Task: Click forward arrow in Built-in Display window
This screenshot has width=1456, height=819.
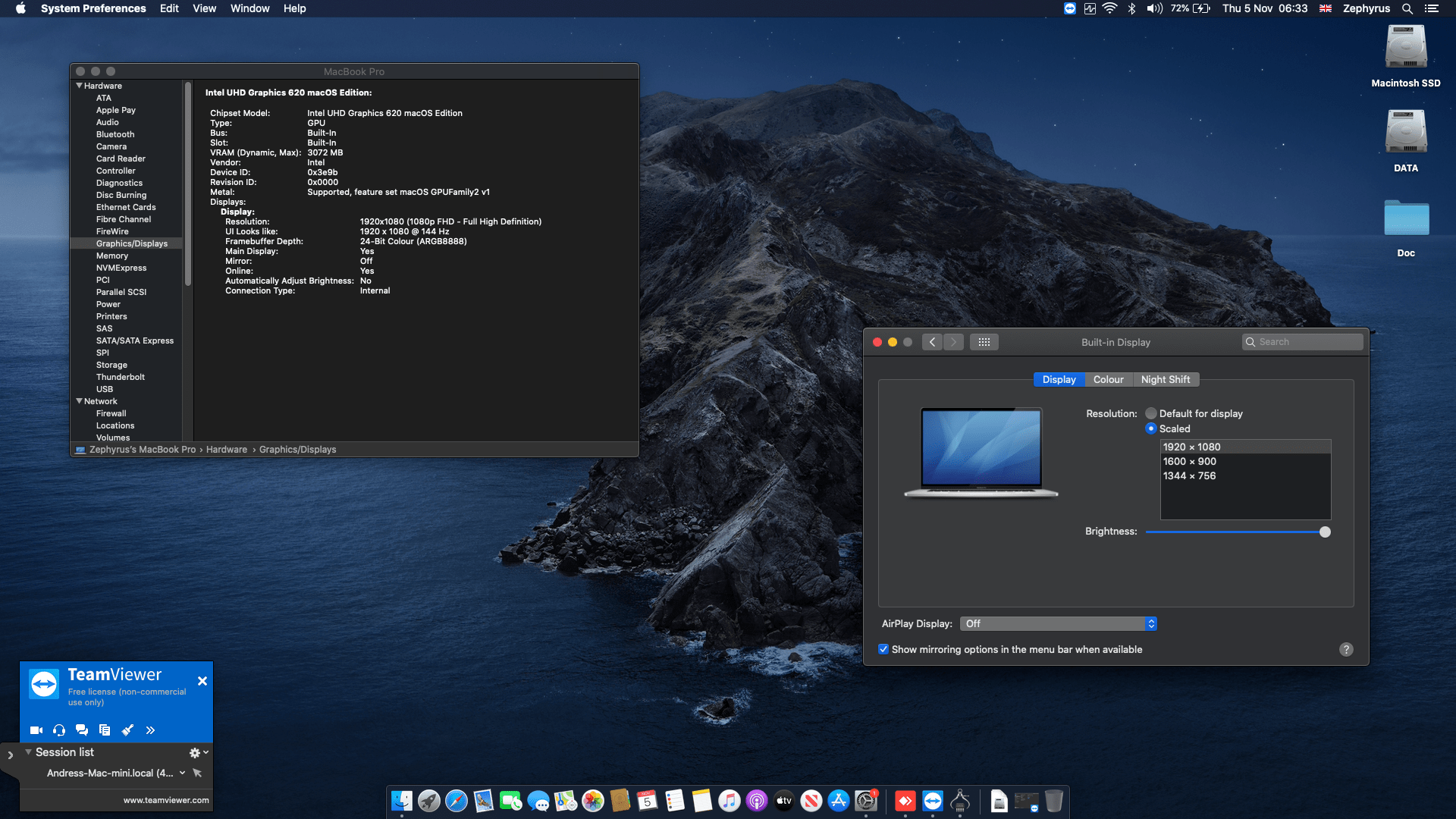Action: [954, 342]
